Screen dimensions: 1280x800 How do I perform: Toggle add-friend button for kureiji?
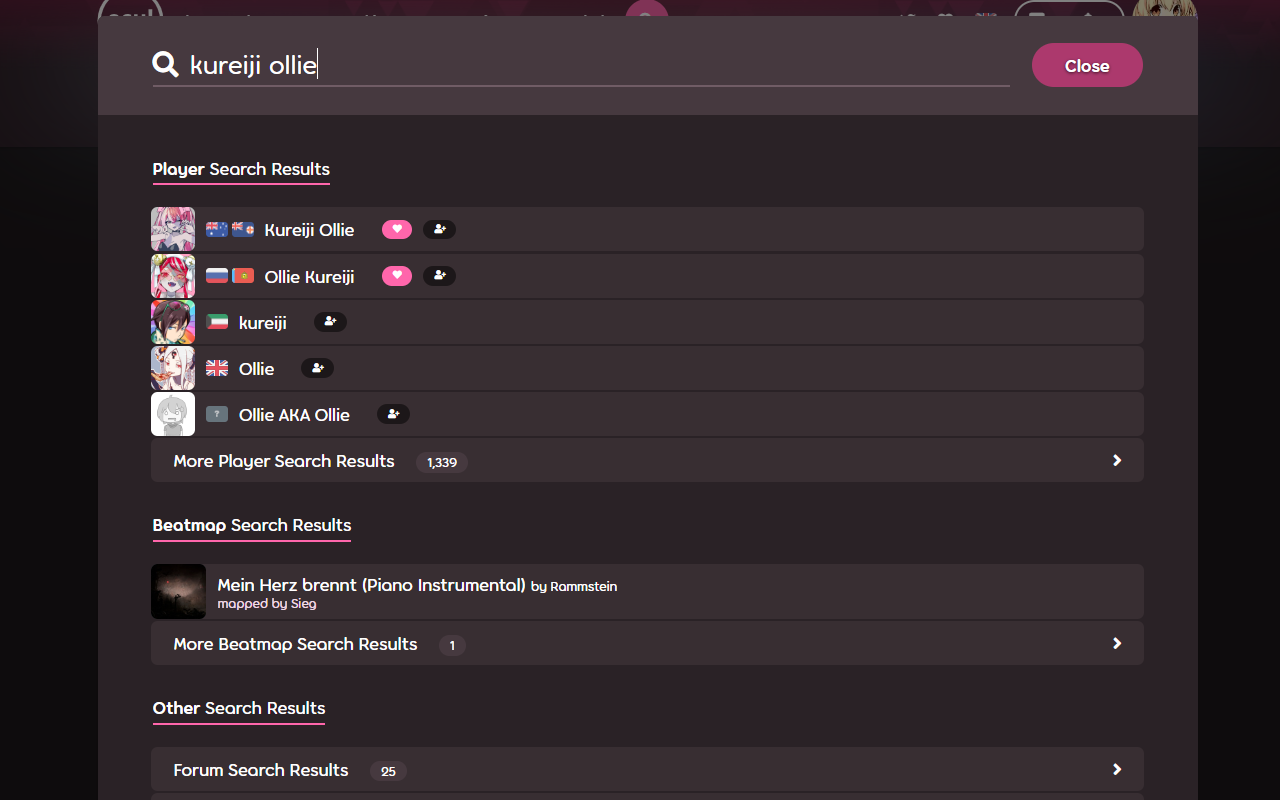[x=330, y=322]
